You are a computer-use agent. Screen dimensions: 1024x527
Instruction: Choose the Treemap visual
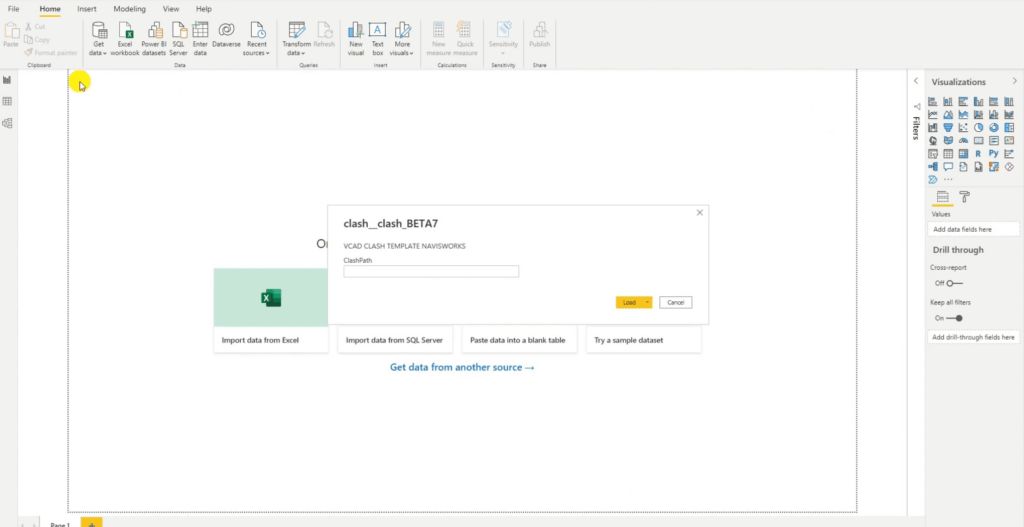coord(1009,127)
